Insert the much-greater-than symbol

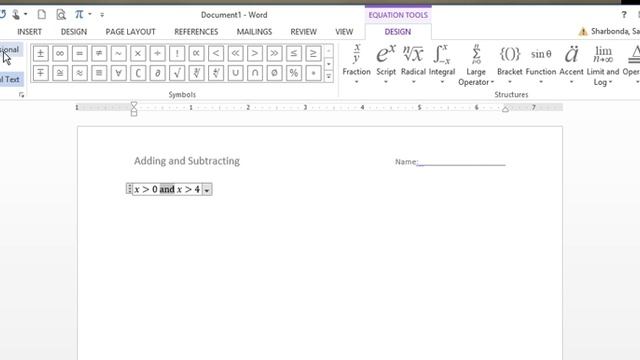274,53
